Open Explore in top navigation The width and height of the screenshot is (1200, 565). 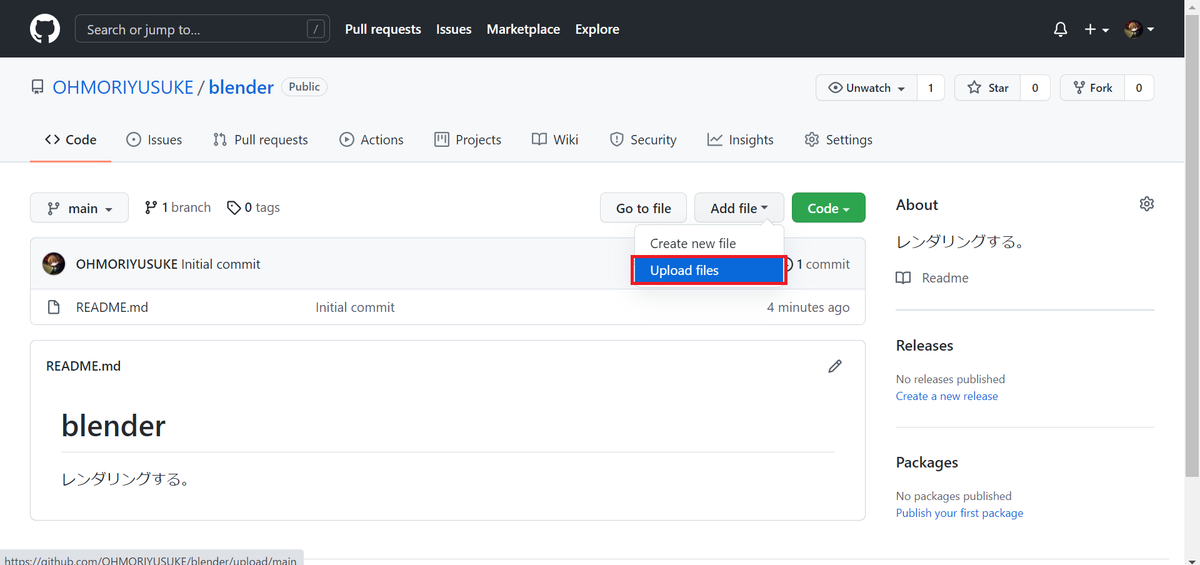(x=597, y=29)
